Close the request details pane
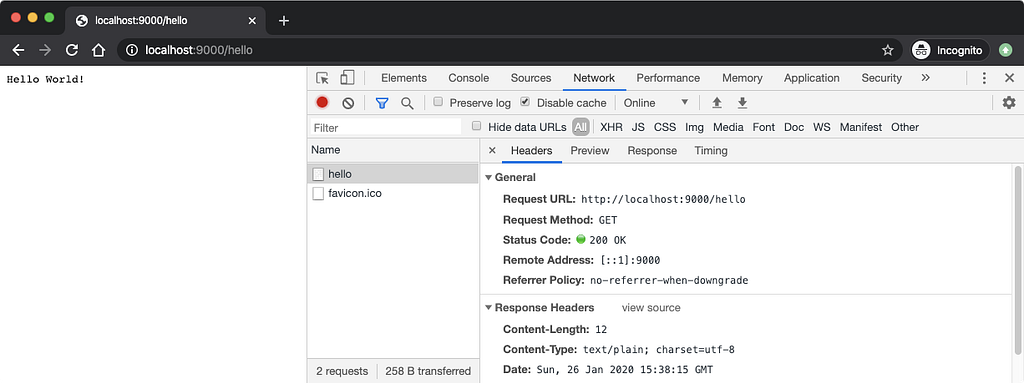The width and height of the screenshot is (1024, 383). [x=492, y=150]
